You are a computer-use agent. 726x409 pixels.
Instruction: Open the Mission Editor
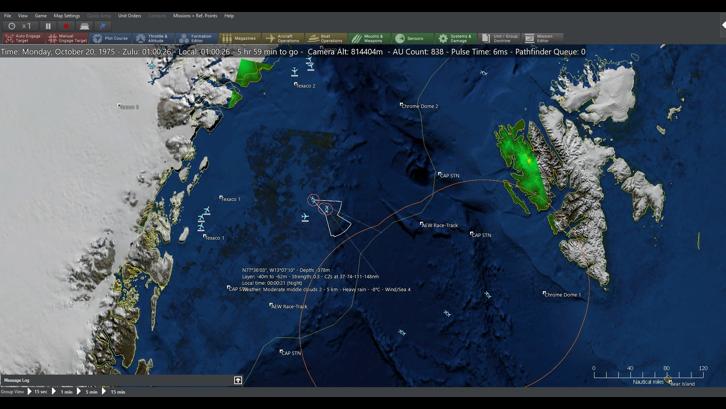[543, 38]
